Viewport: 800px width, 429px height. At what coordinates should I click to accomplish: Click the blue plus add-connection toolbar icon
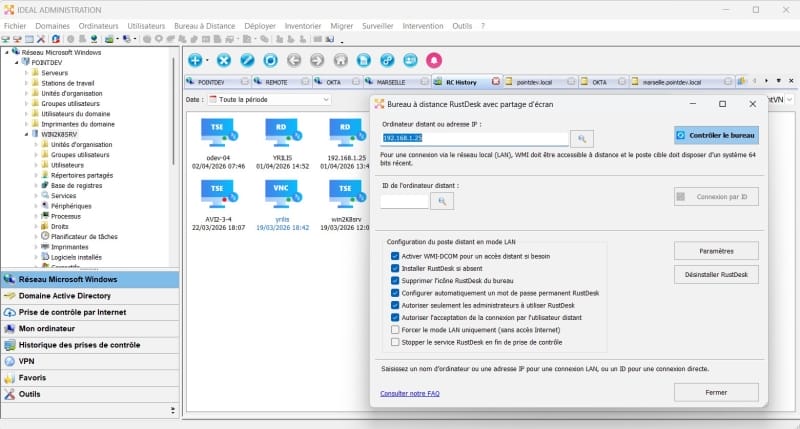[196, 61]
